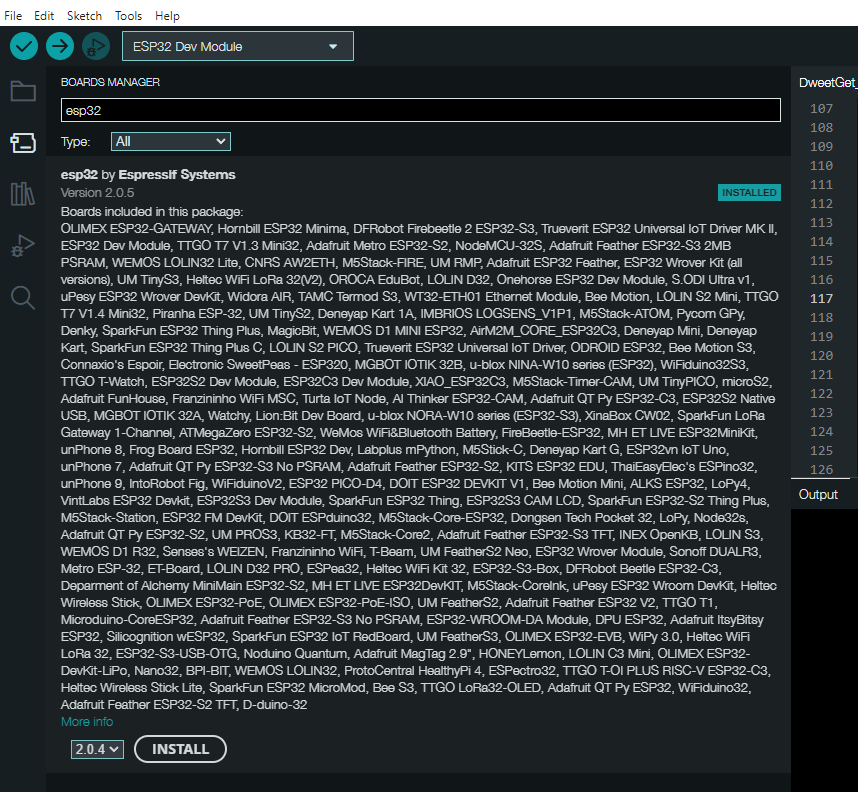The image size is (858, 792).
Task: Click the esp32 boards search field
Action: tap(421, 111)
